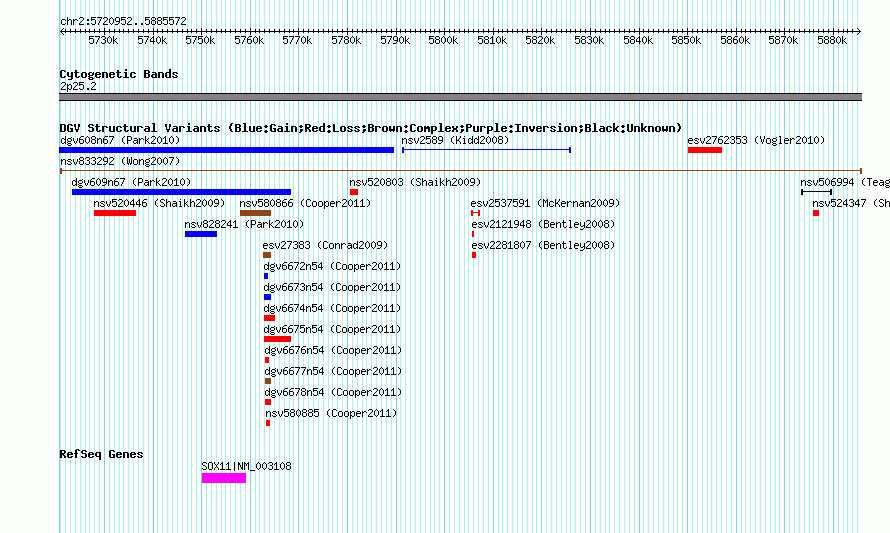Open the nsv2589 (Kidd2008) label
Screen dimensions: 890x533
[x=455, y=140]
